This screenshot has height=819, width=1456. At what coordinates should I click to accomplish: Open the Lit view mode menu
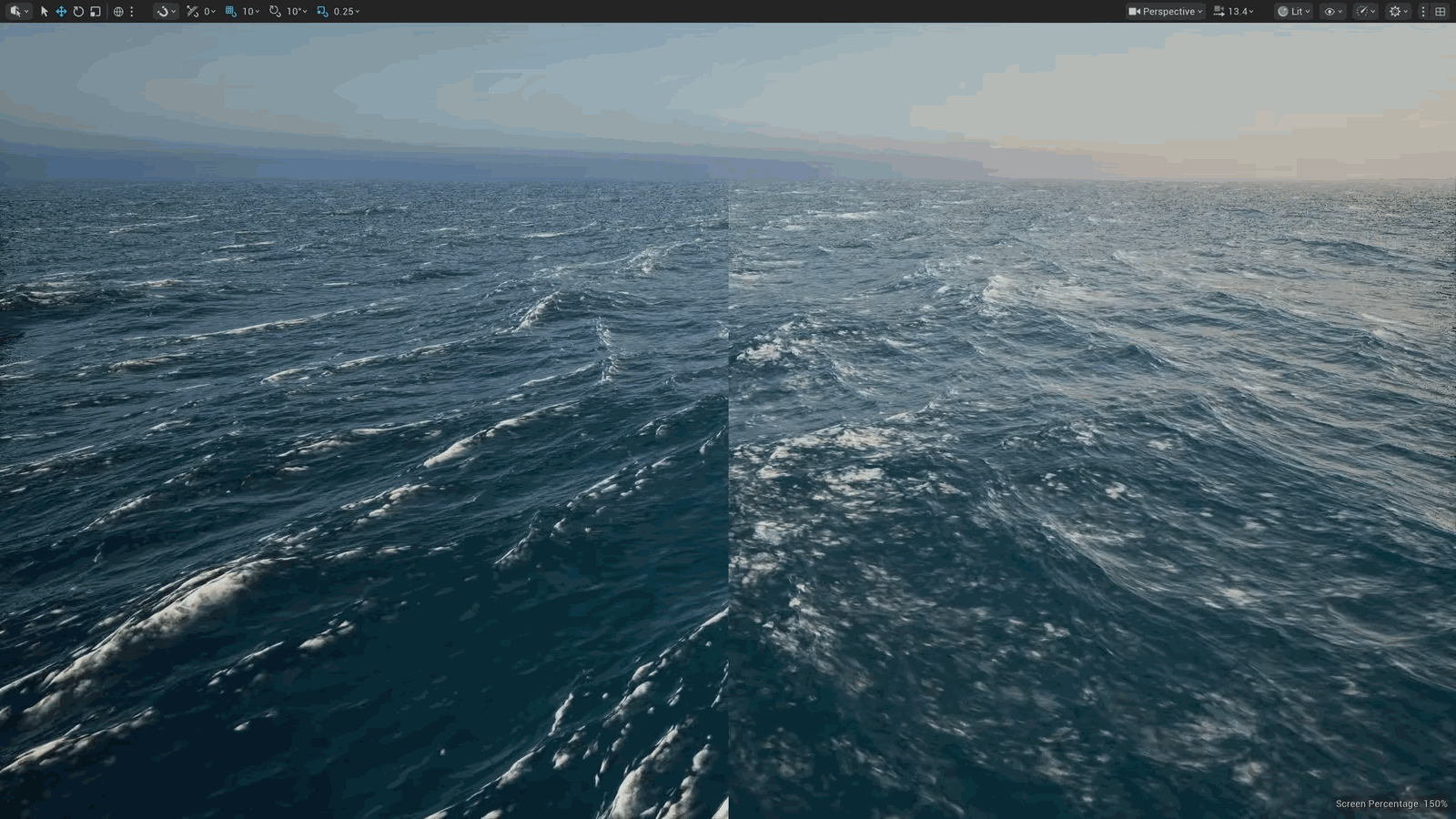click(1294, 11)
